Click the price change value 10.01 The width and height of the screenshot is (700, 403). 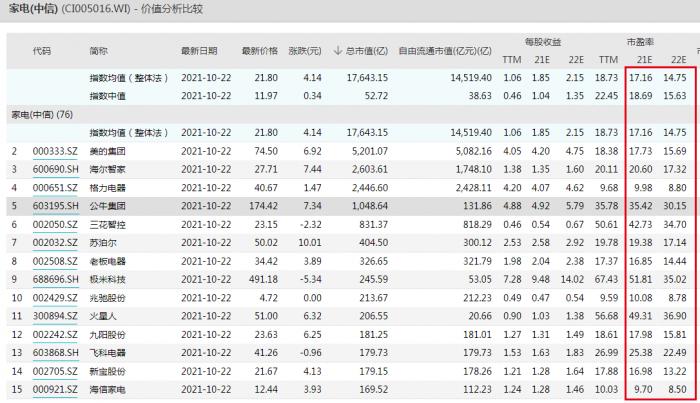(310, 243)
